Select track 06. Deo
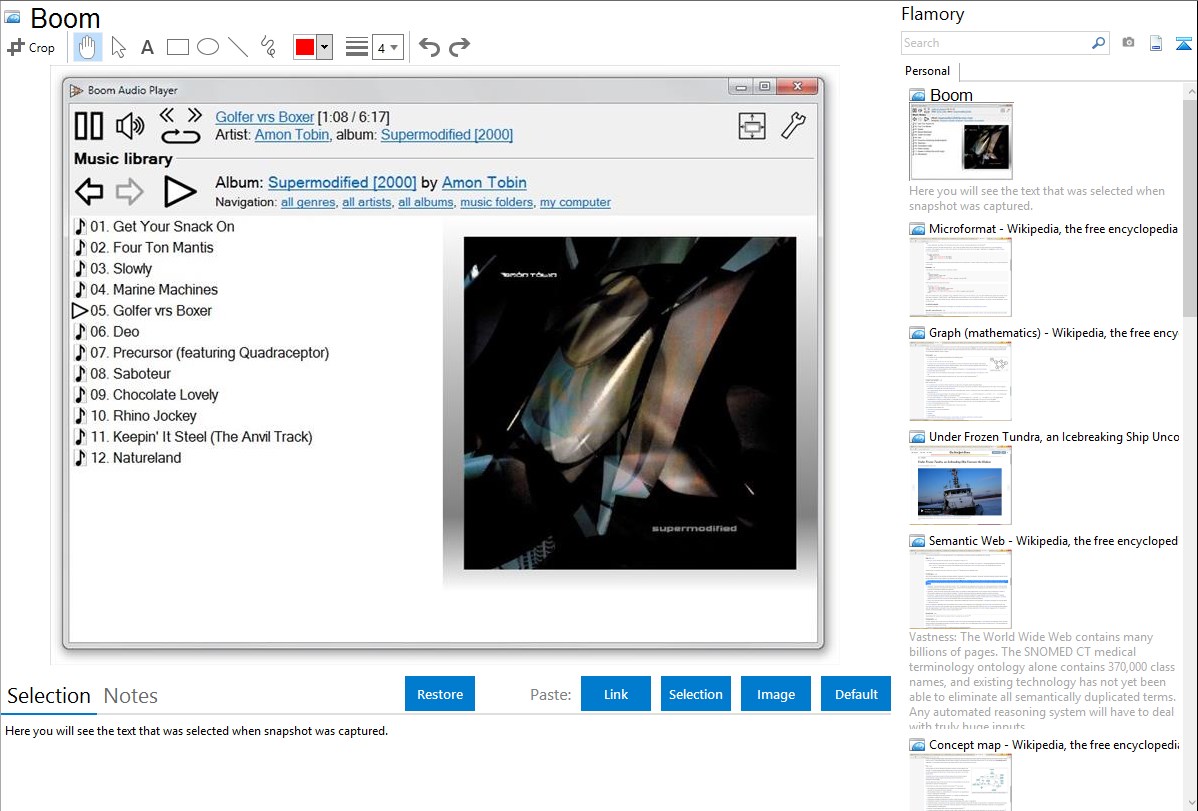This screenshot has height=811, width=1198. pos(107,332)
